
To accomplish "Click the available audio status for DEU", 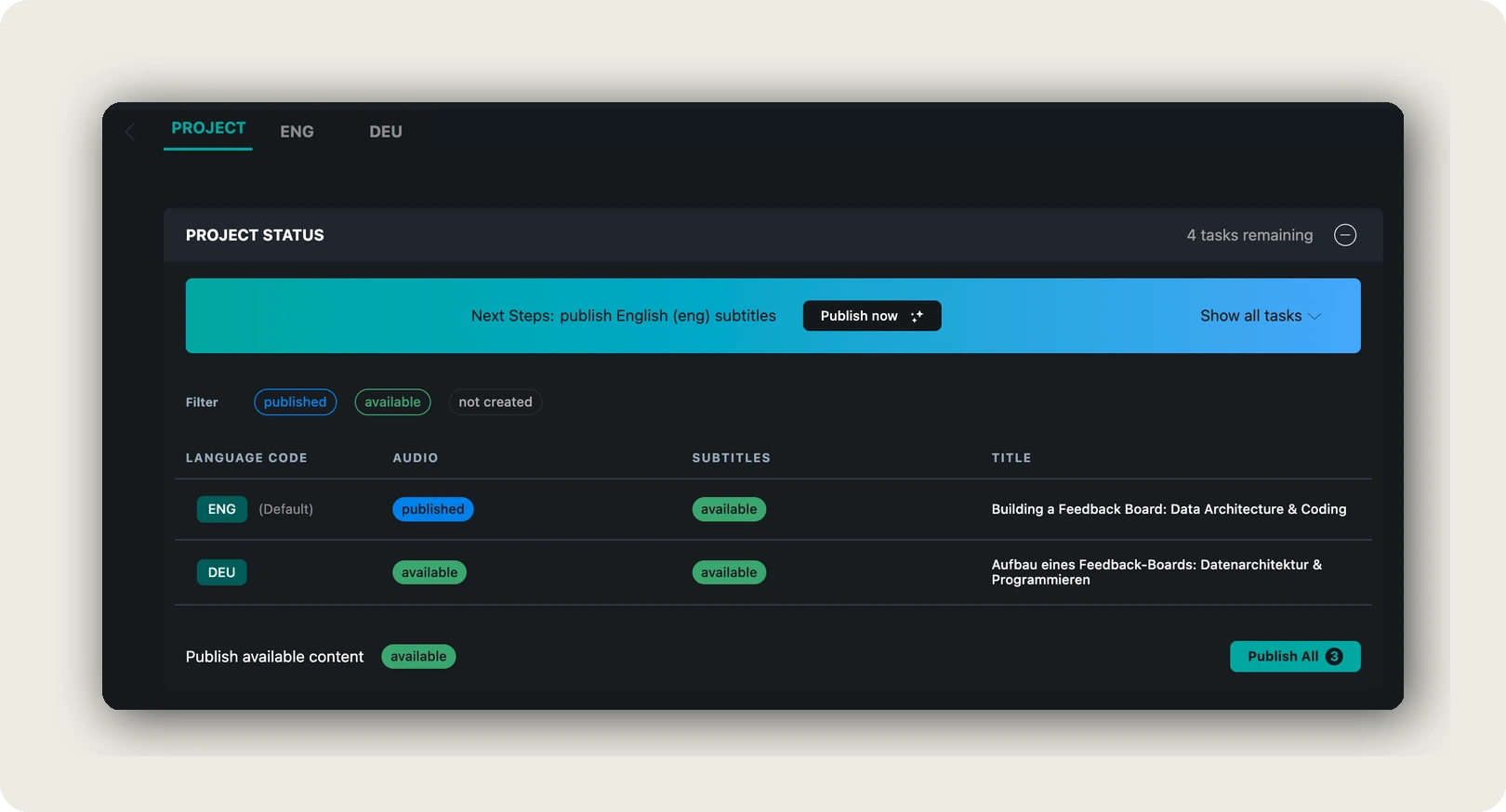I will point(429,572).
